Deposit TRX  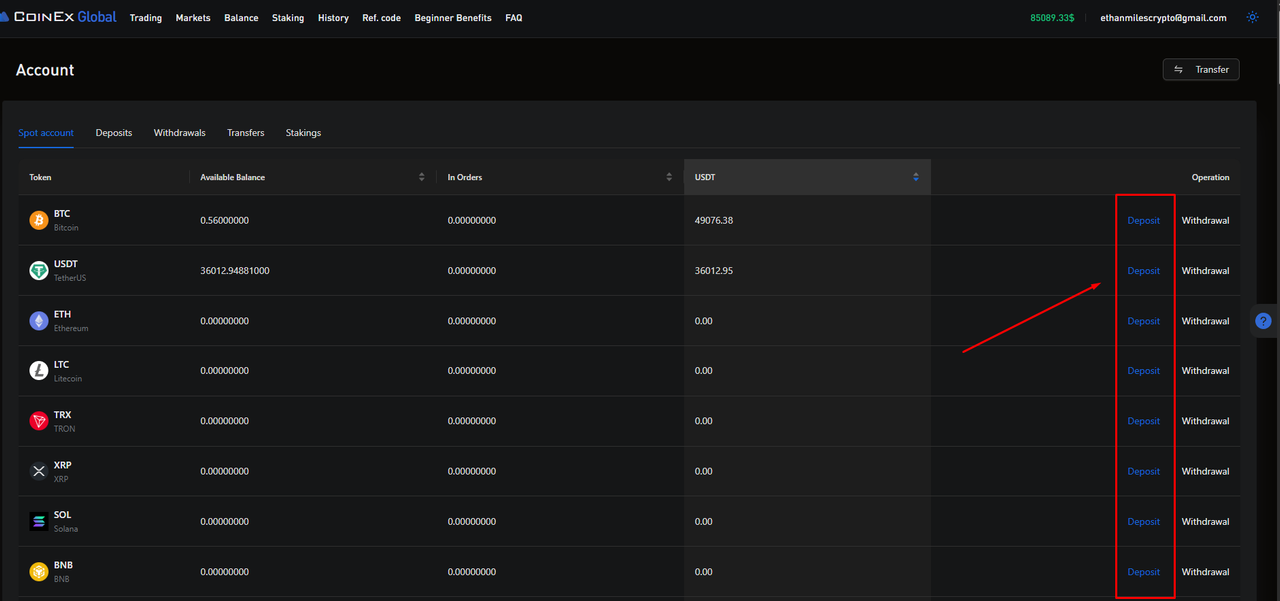(x=1144, y=421)
